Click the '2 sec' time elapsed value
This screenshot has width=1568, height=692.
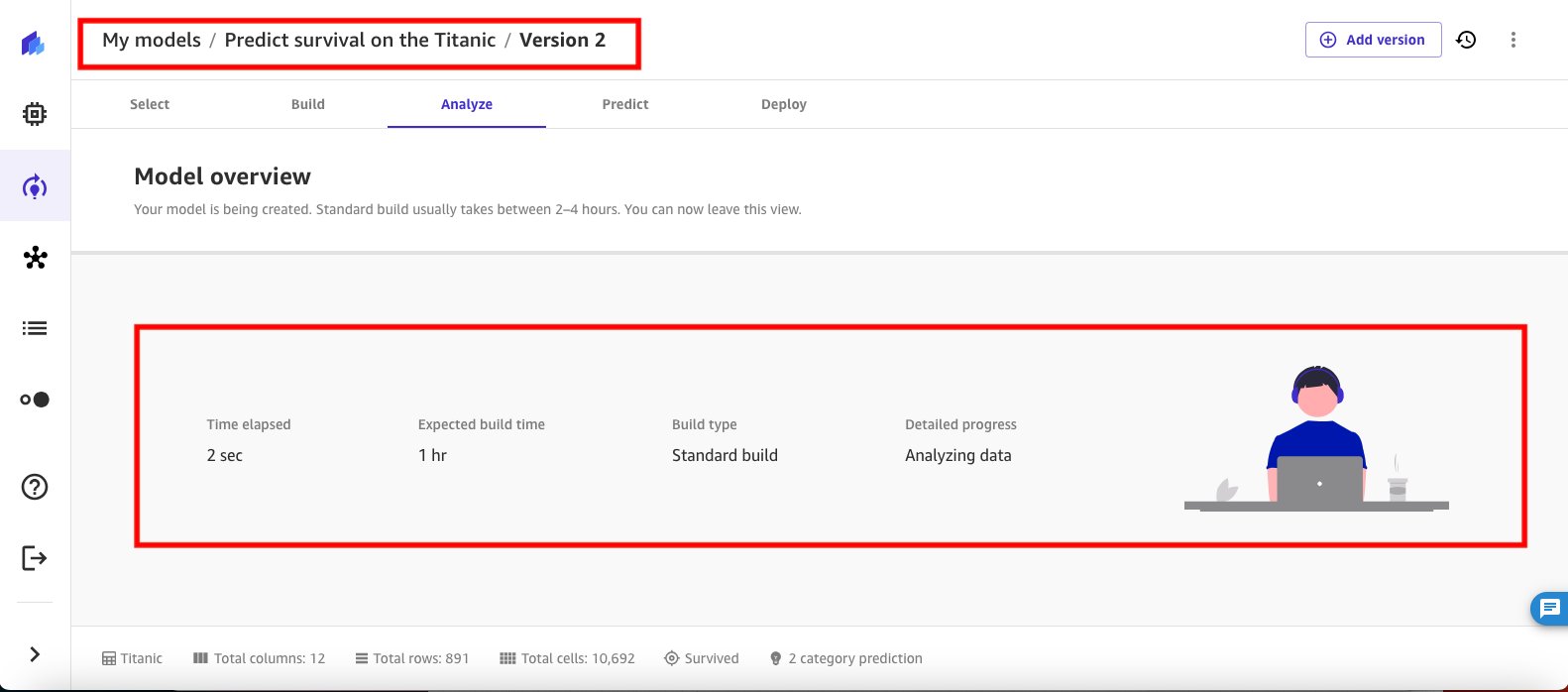pyautogui.click(x=225, y=455)
